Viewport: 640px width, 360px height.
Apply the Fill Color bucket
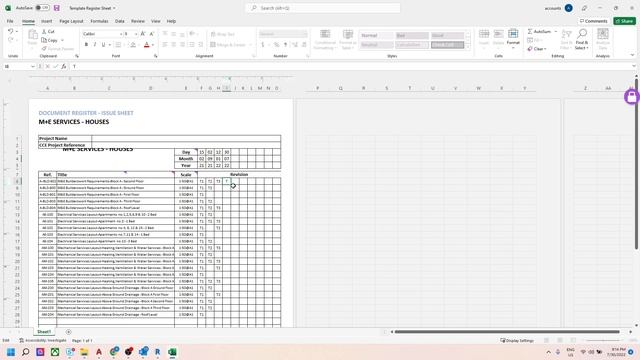tap(133, 44)
